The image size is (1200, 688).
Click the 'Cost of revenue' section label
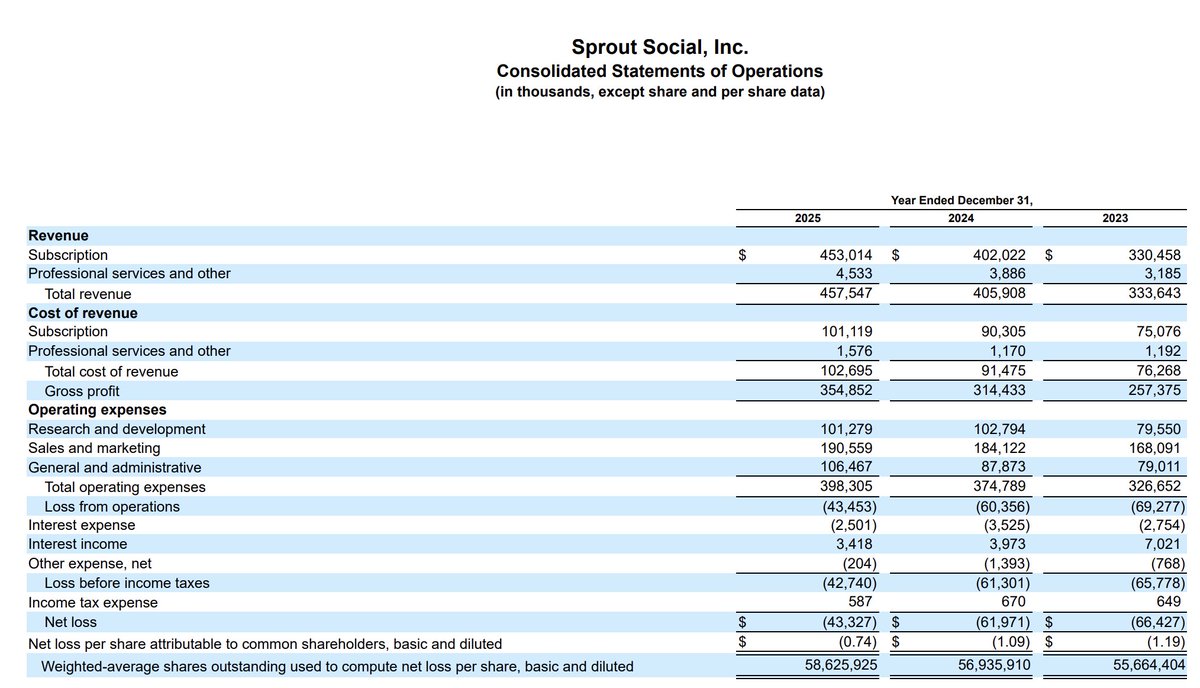click(x=83, y=313)
